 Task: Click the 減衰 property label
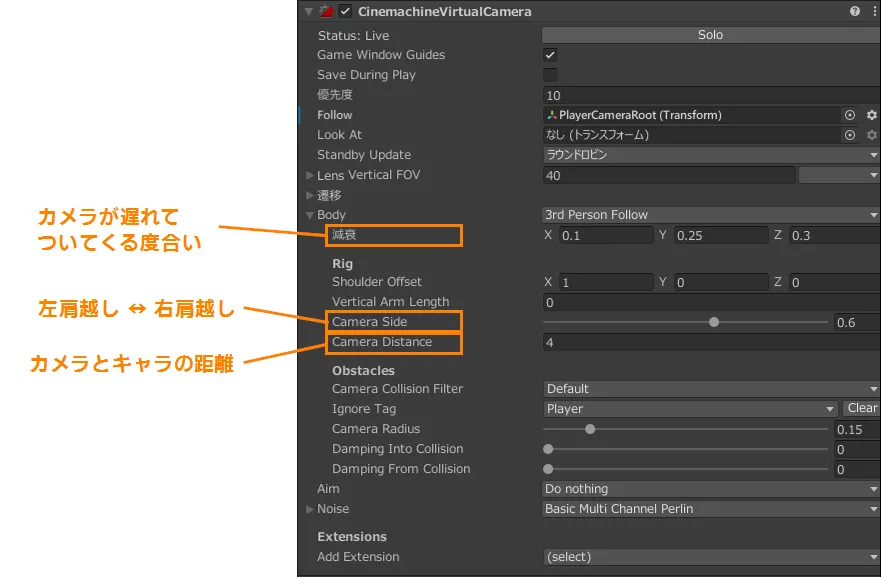[344, 235]
